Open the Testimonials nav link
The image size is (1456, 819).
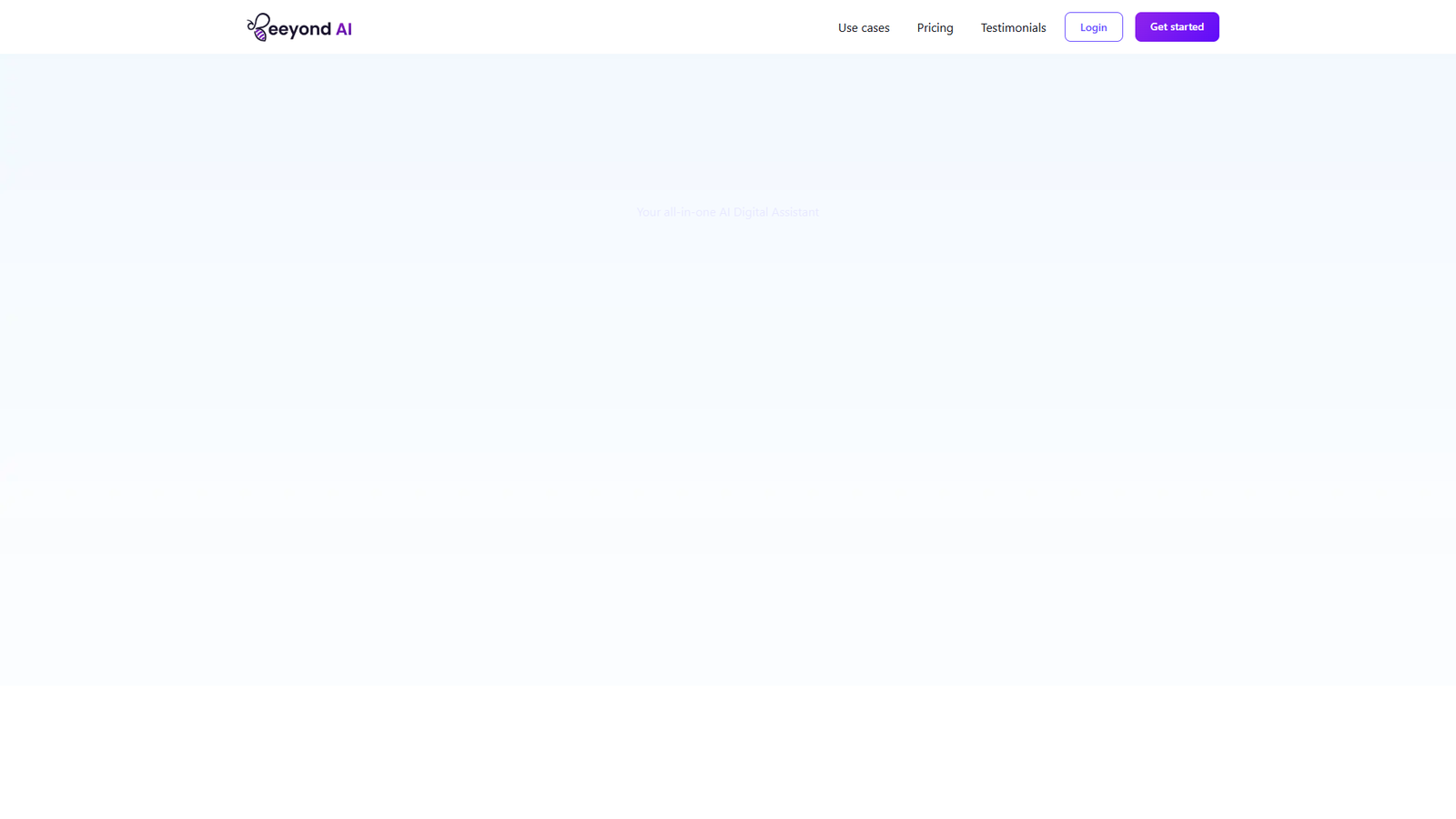[x=1013, y=27]
